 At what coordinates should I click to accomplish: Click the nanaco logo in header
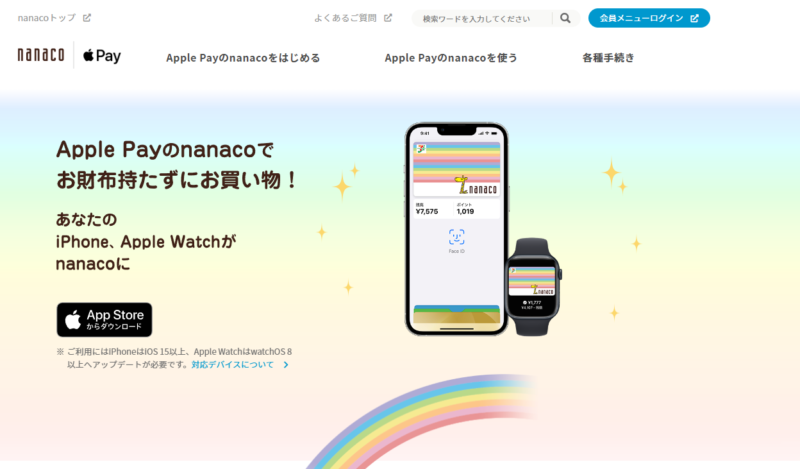[x=41, y=55]
